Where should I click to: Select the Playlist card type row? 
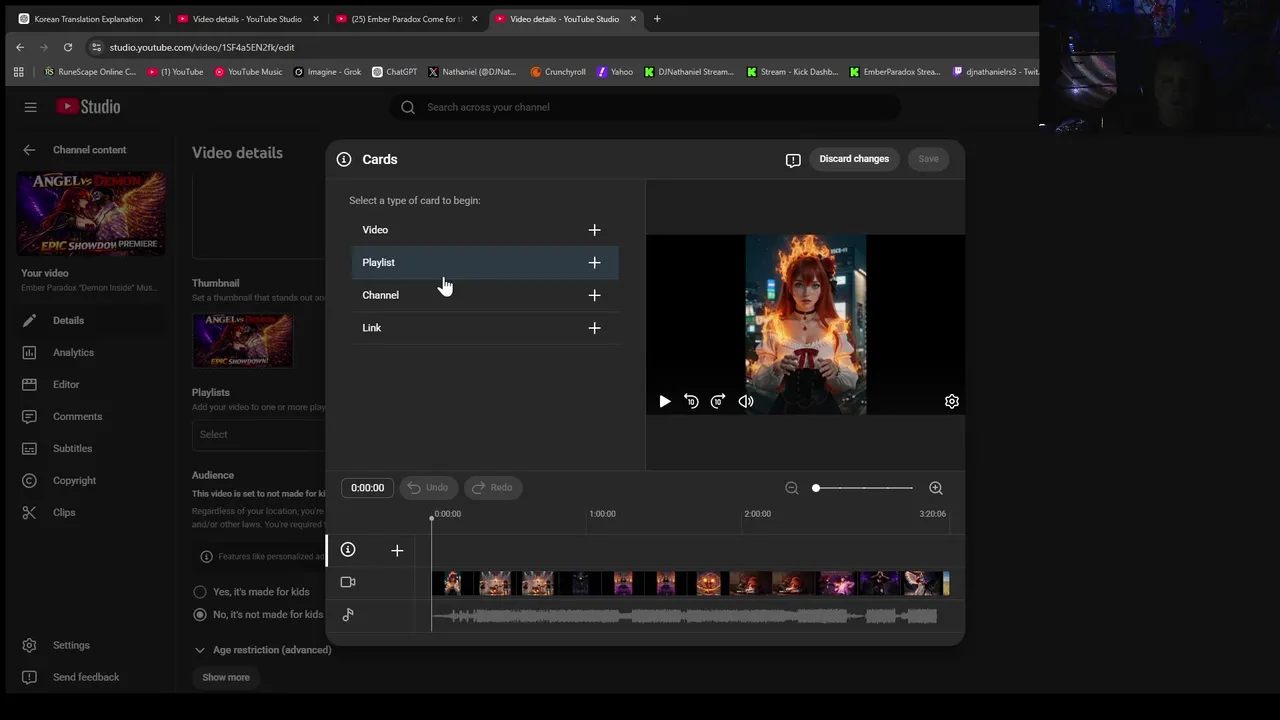pos(485,263)
